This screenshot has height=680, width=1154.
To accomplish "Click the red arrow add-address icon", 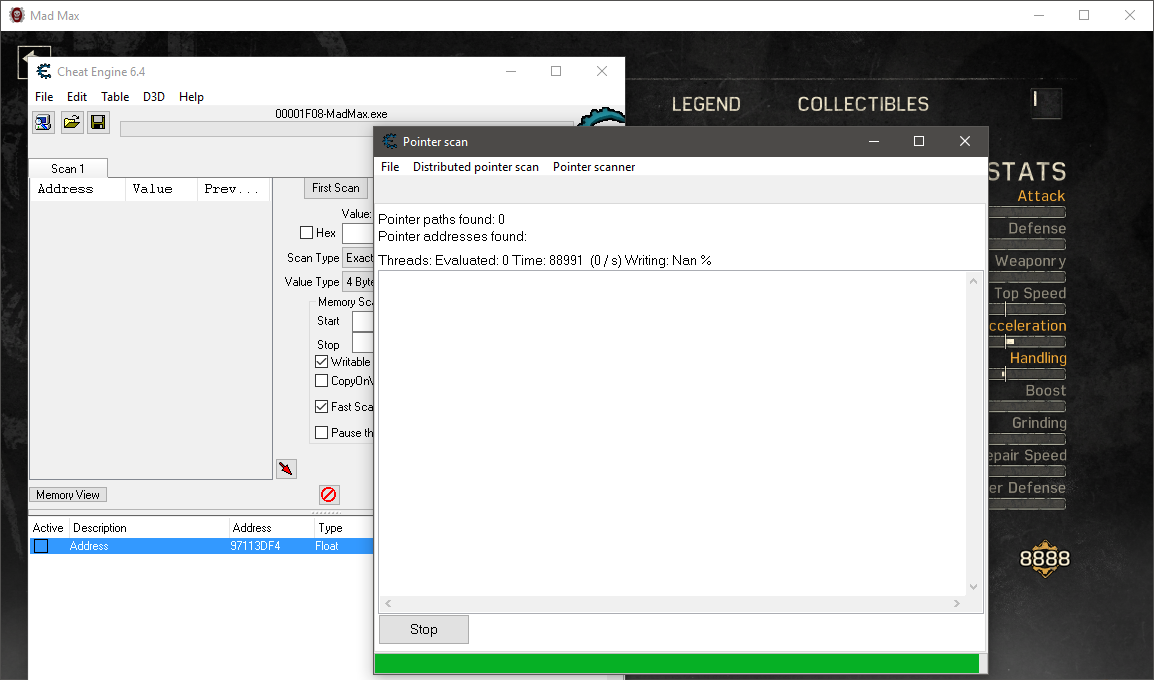I will tap(287, 469).
